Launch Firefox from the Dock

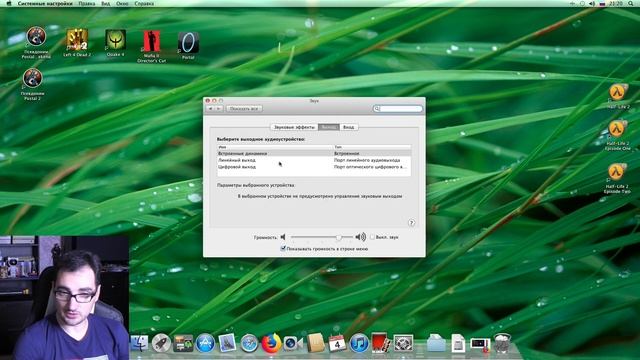click(271, 343)
